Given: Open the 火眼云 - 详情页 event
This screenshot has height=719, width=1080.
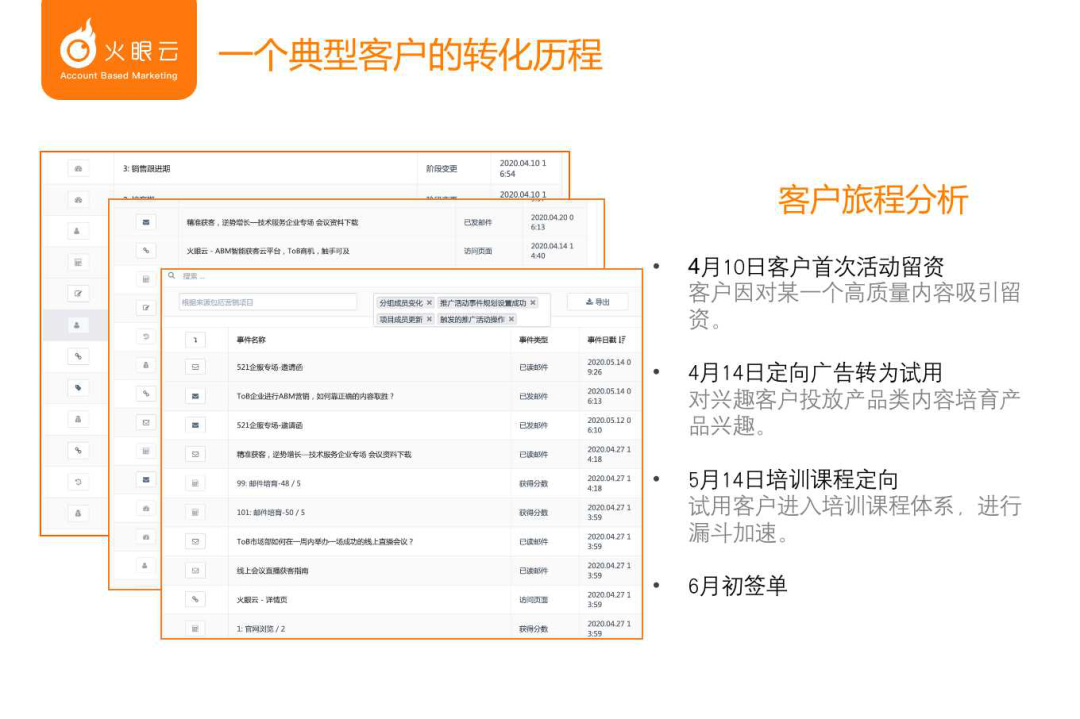Looking at the screenshot, I should [262, 600].
